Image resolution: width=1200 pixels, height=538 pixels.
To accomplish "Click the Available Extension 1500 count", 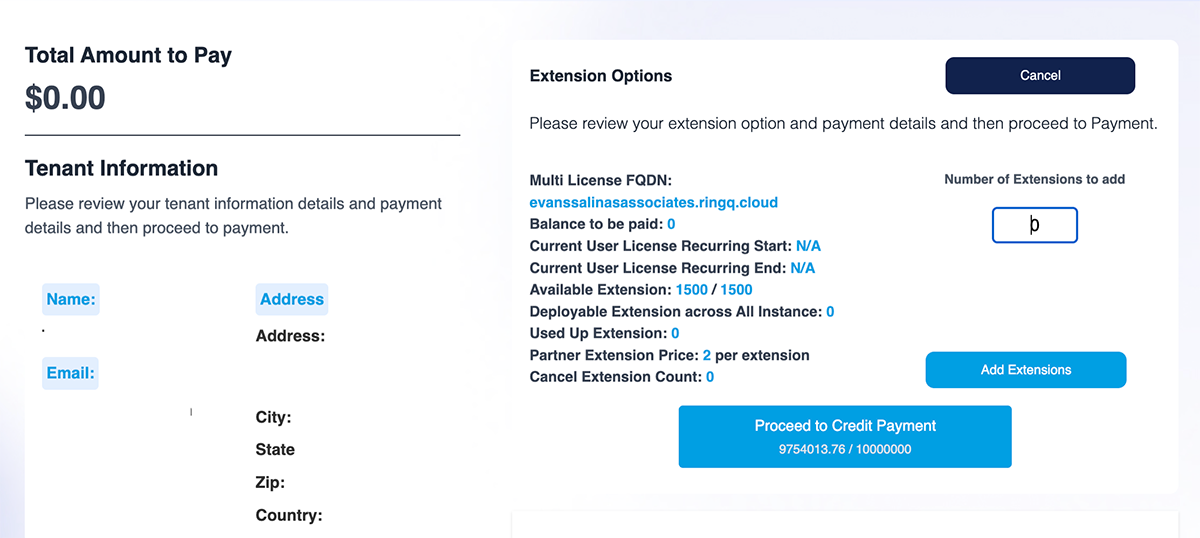I will click(x=692, y=290).
